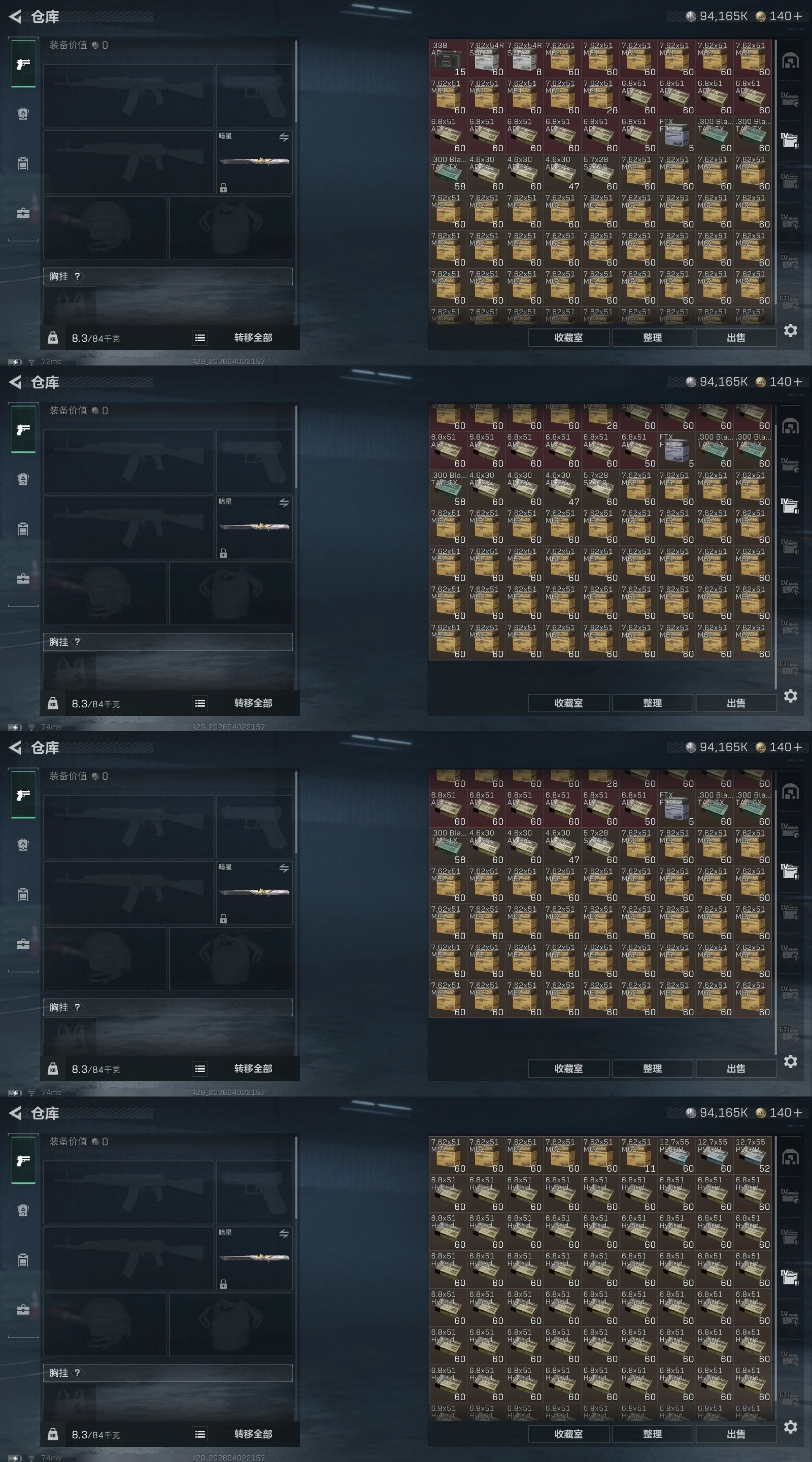Pick the 12.7x55 PS12B stack of 52
812x1462 pixels.
pos(753,1155)
